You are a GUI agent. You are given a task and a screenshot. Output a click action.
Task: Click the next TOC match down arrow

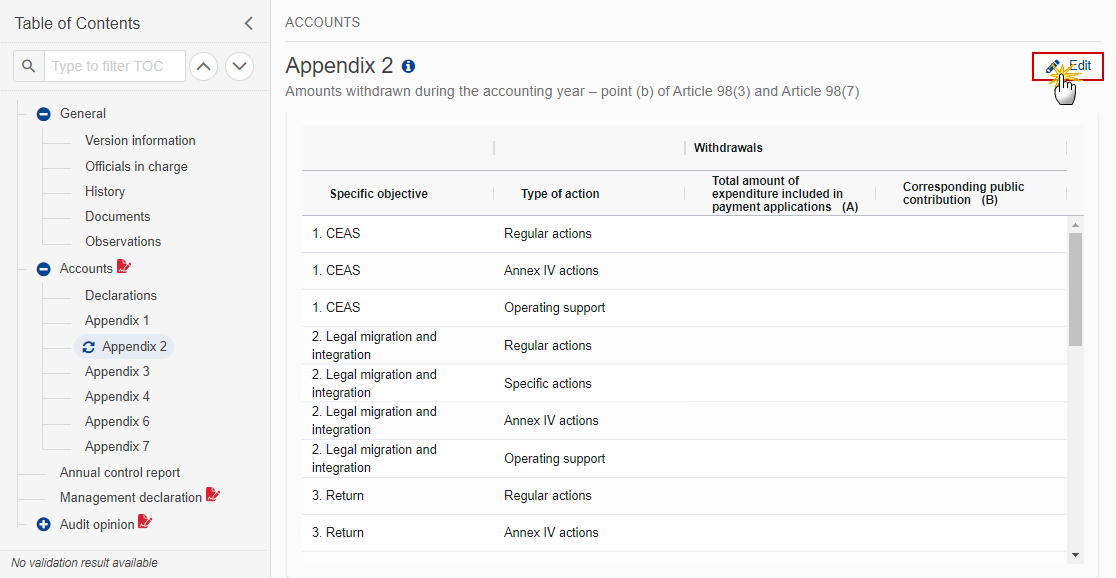[239, 66]
